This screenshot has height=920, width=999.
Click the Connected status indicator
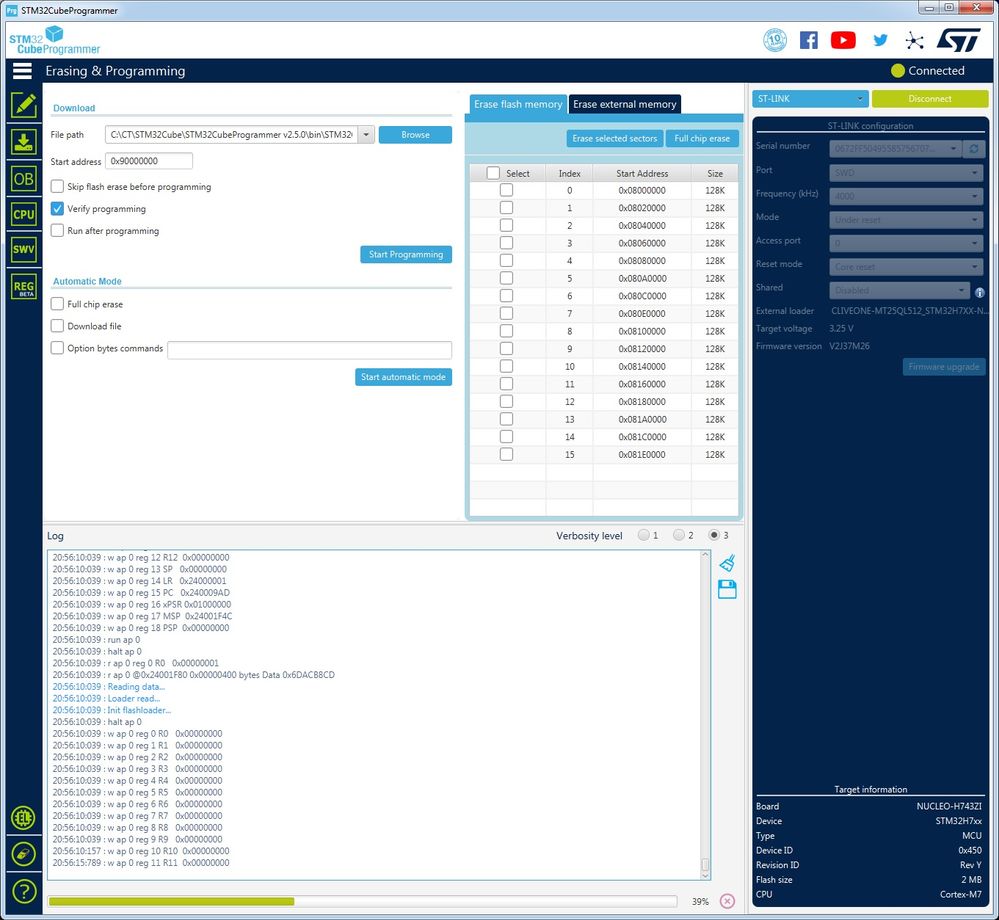click(928, 71)
